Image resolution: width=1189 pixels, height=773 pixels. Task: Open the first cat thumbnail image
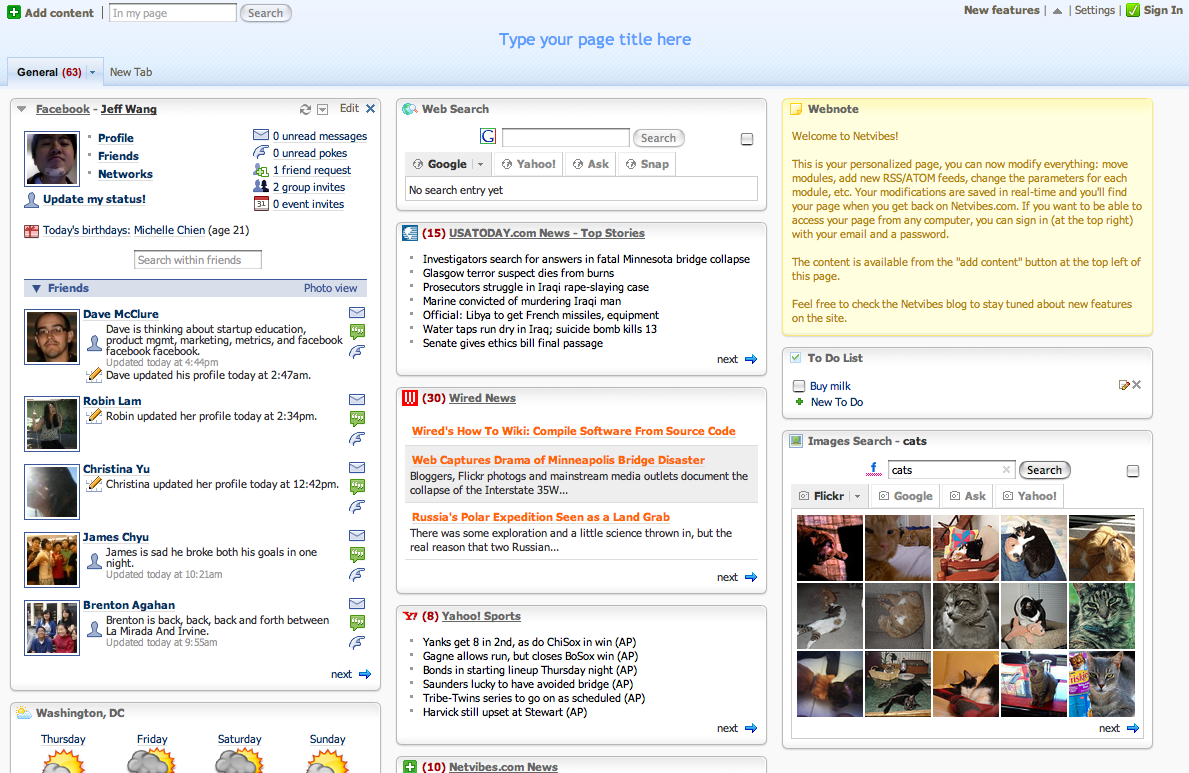(829, 547)
